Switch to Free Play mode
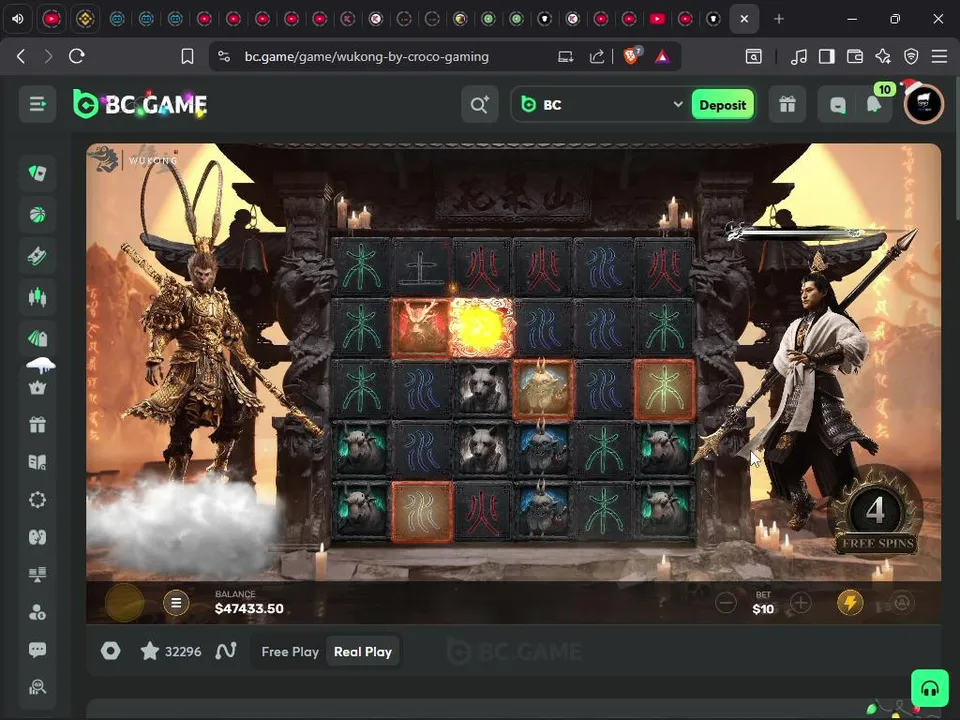 [290, 652]
